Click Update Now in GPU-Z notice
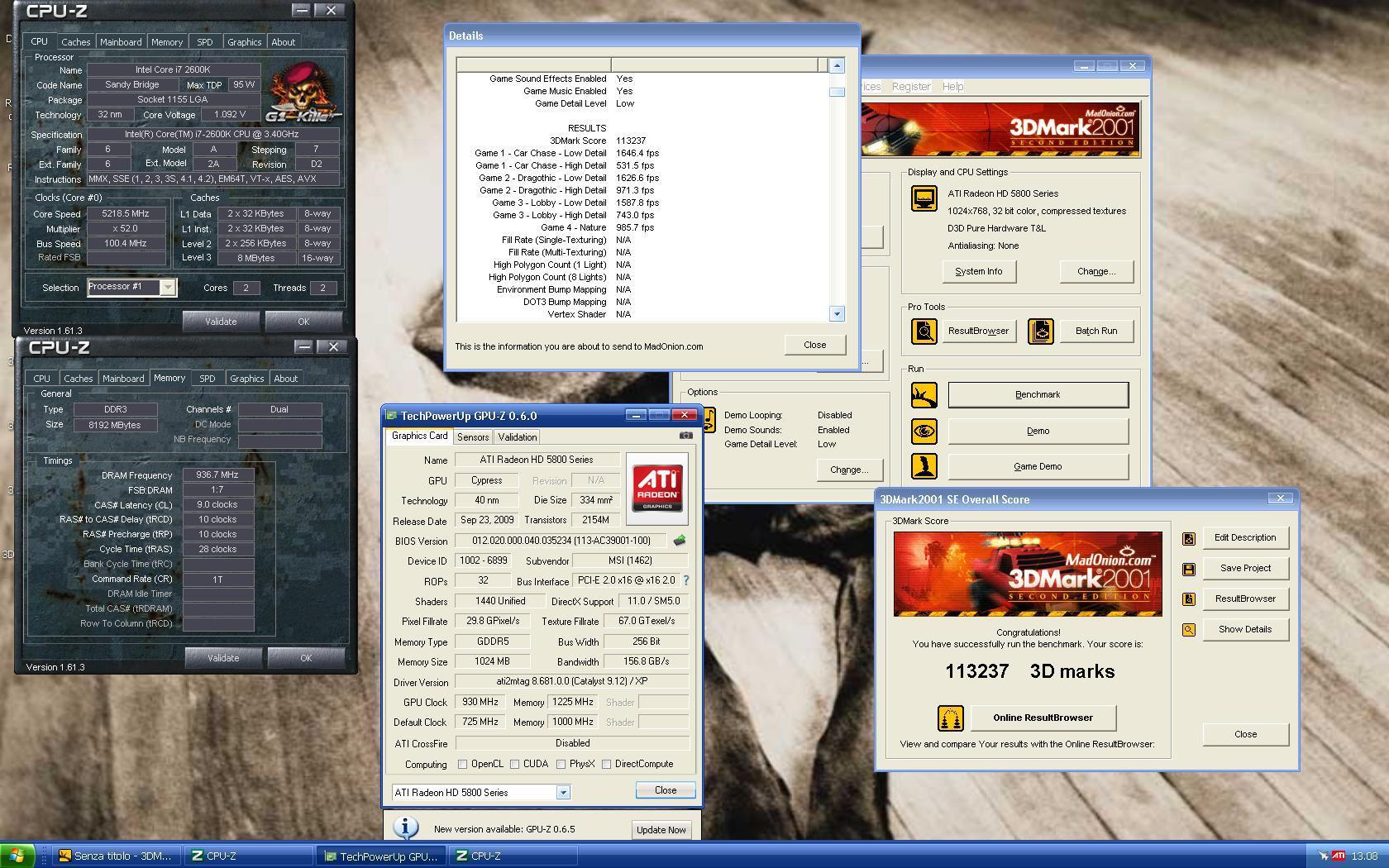Image resolution: width=1389 pixels, height=868 pixels. click(x=661, y=829)
